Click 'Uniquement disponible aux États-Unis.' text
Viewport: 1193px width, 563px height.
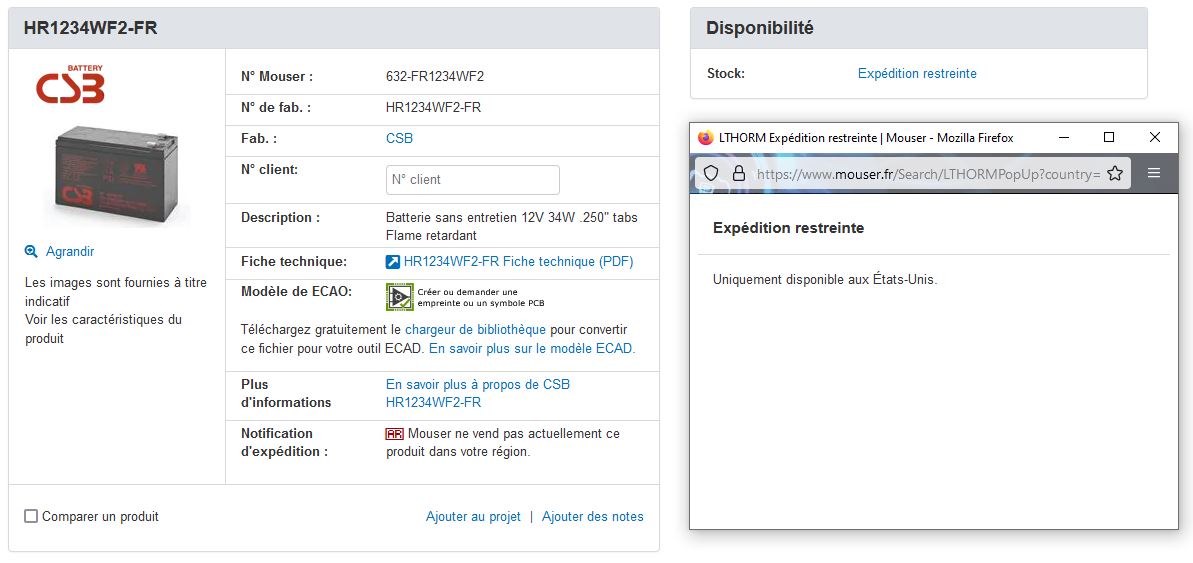point(826,279)
